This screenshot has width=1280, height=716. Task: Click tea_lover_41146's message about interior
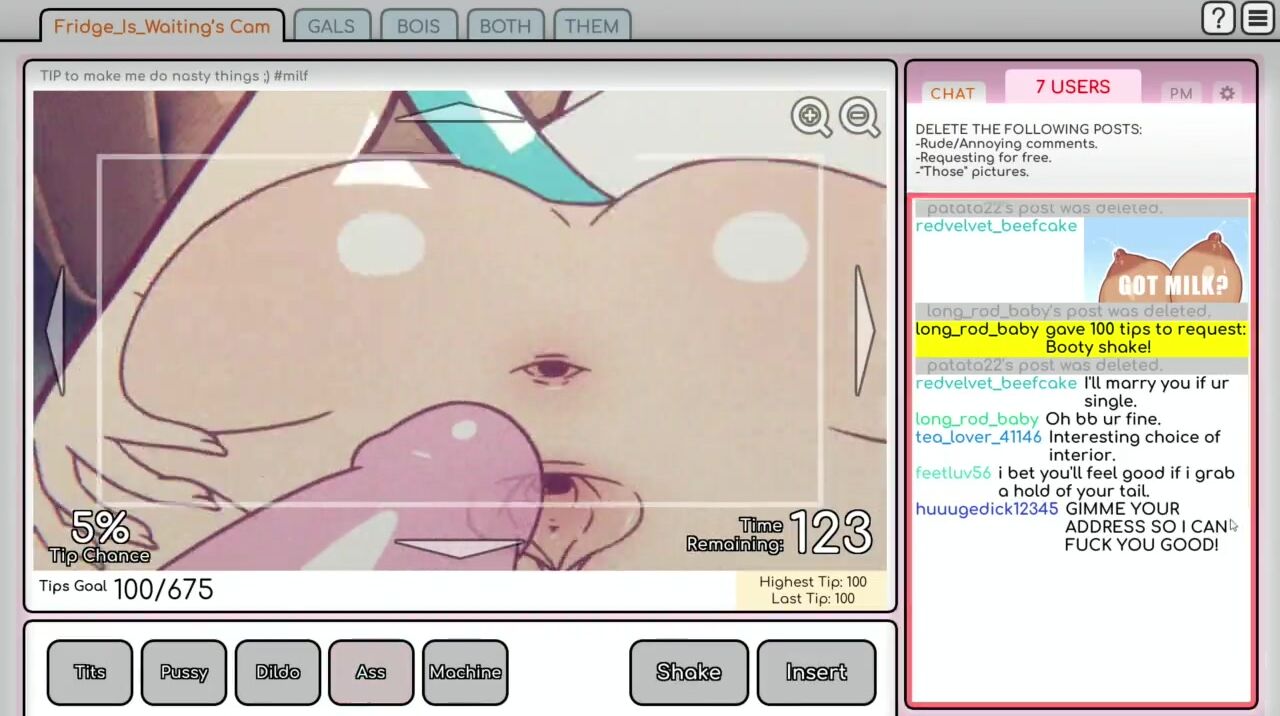click(1132, 446)
